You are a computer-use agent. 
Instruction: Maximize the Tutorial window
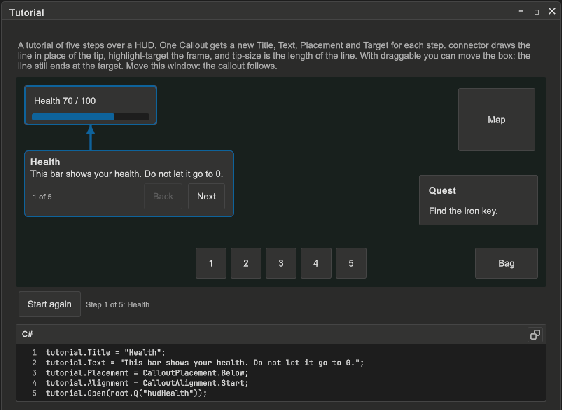pos(537,12)
